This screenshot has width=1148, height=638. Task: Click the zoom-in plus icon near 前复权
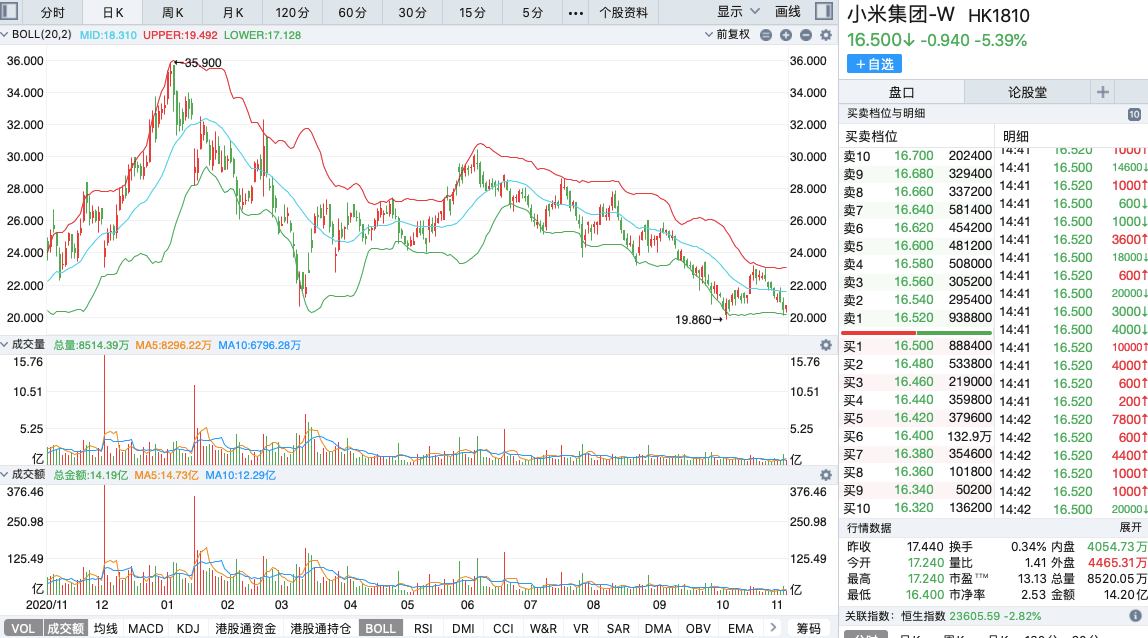coord(787,35)
